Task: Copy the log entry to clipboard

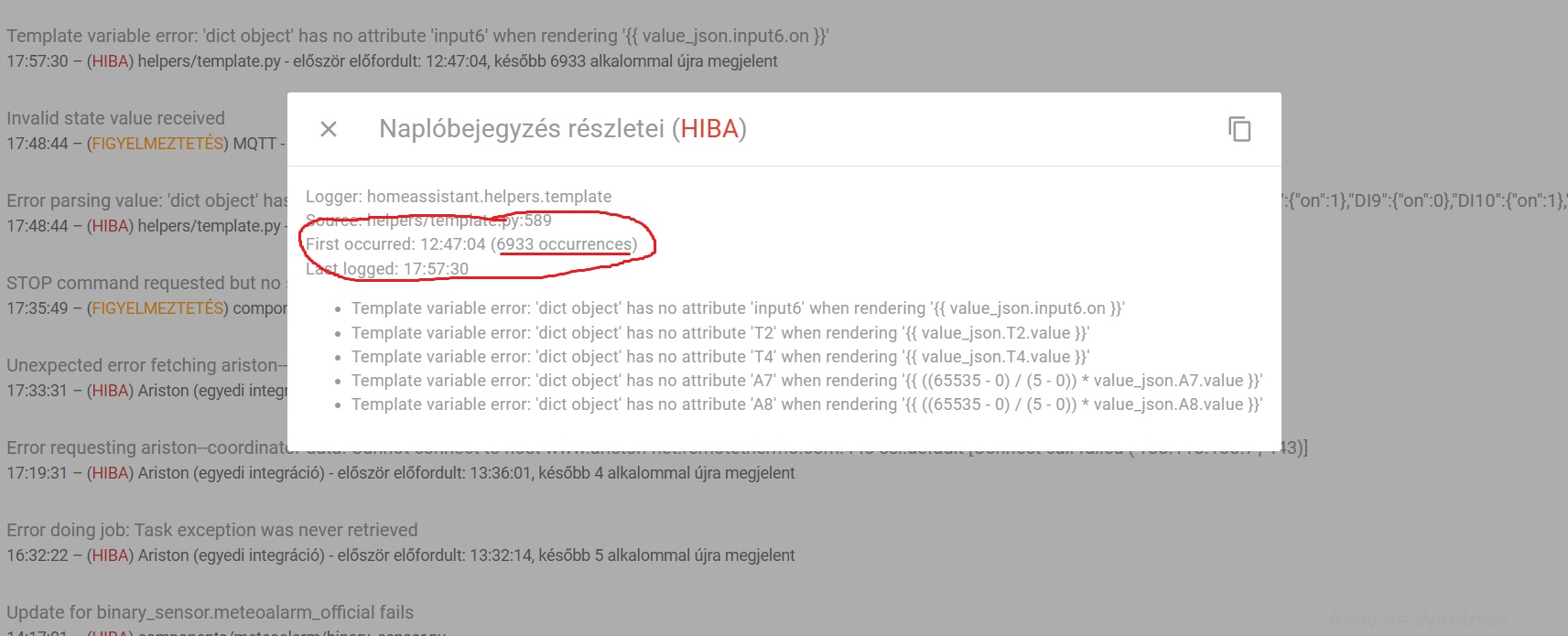Action: (1239, 129)
